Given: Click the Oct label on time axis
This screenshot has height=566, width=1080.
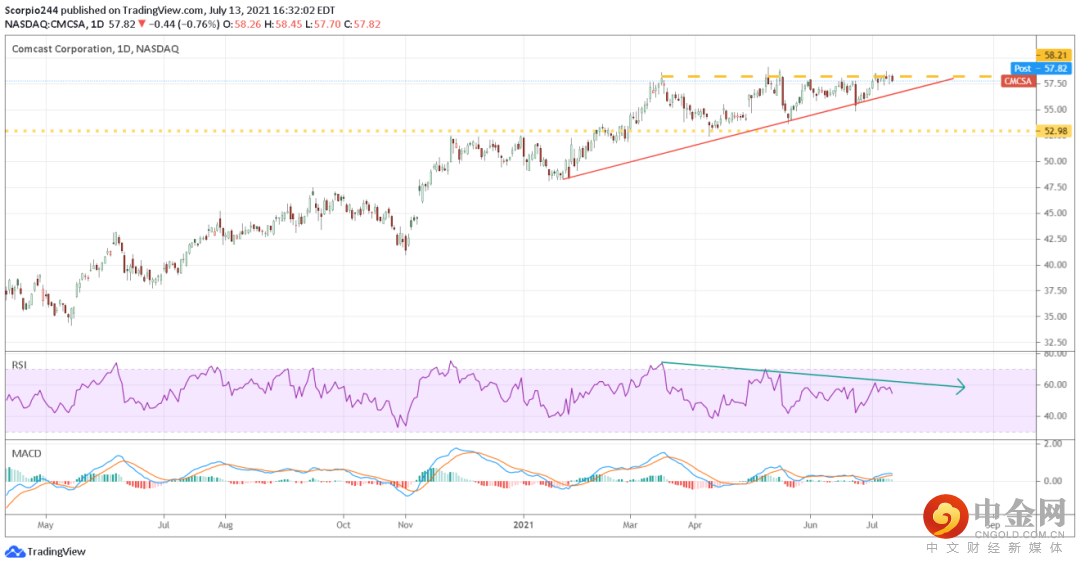Looking at the screenshot, I should pos(343,525).
